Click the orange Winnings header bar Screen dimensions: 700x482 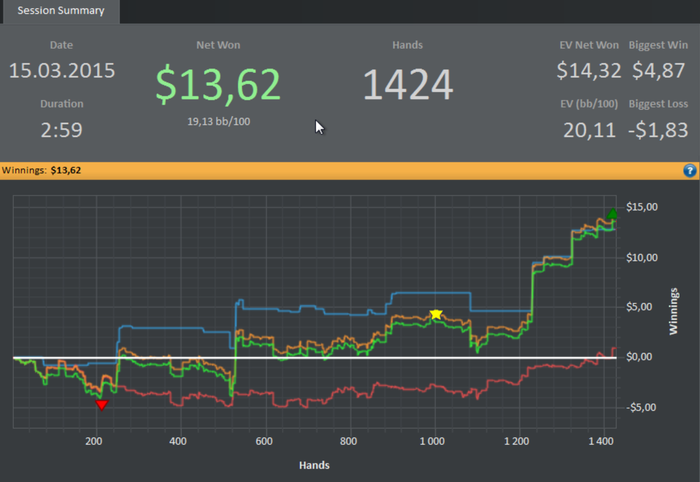pyautogui.click(x=350, y=170)
